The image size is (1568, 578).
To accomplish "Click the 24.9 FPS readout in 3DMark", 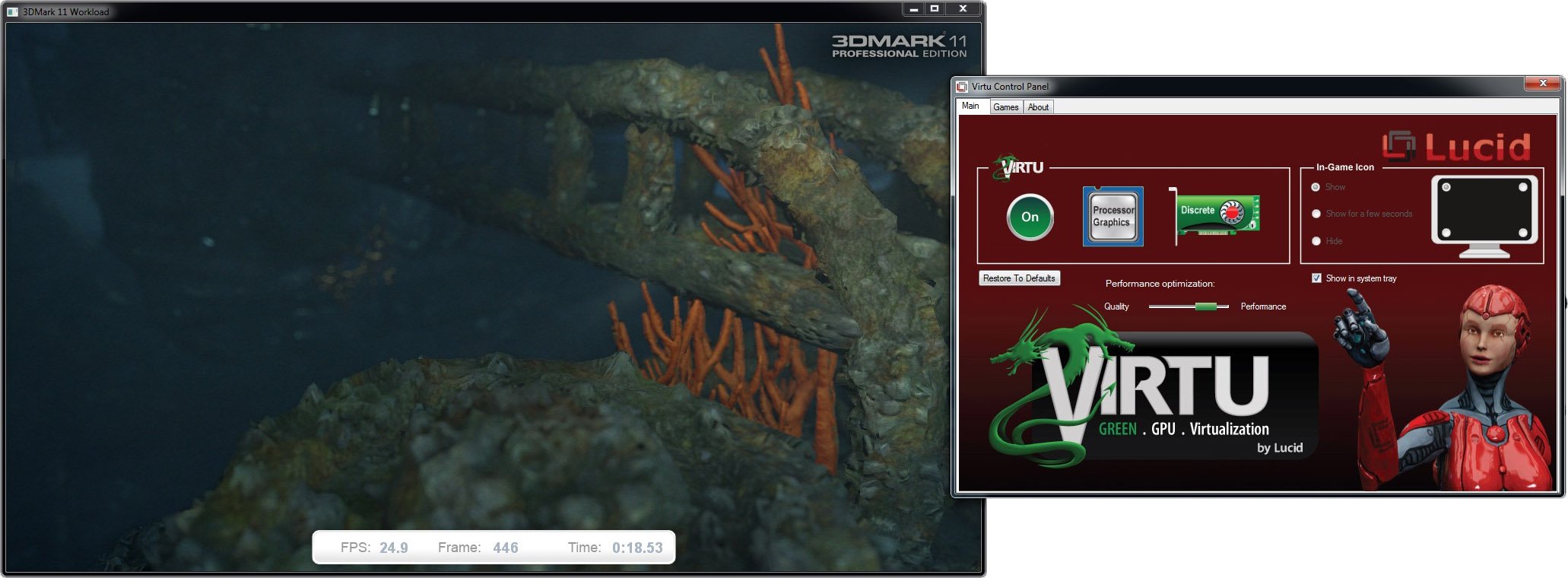I will tap(394, 548).
